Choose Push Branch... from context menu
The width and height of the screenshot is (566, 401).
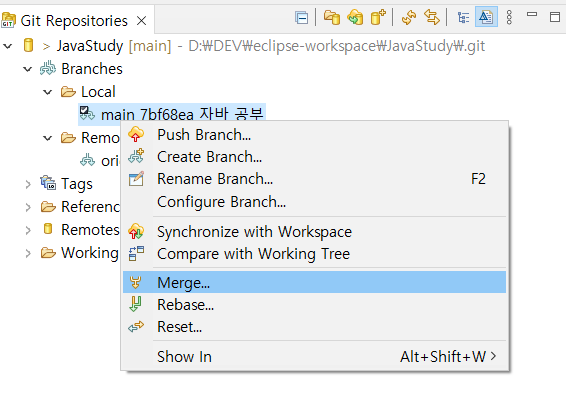[314, 135]
